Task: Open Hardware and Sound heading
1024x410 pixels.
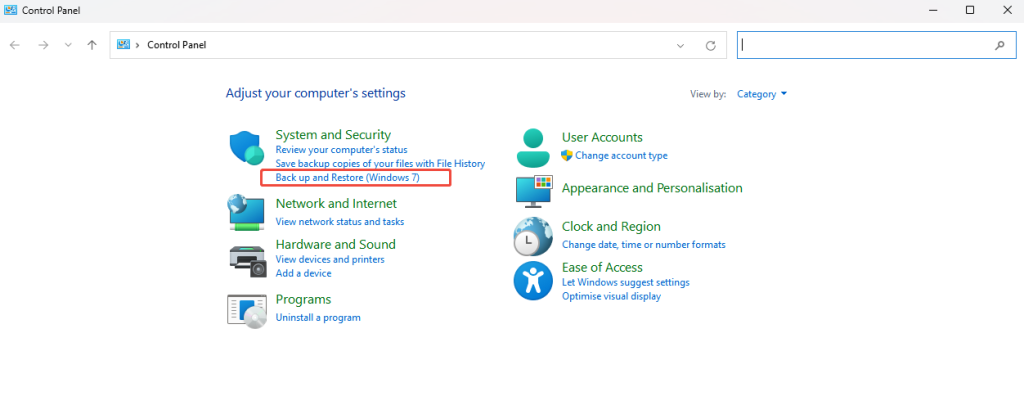Action: point(336,244)
